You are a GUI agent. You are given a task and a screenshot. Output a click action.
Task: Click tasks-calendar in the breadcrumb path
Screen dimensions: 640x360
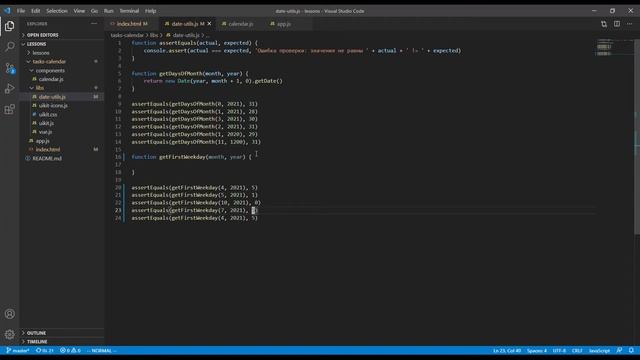tap(127, 36)
